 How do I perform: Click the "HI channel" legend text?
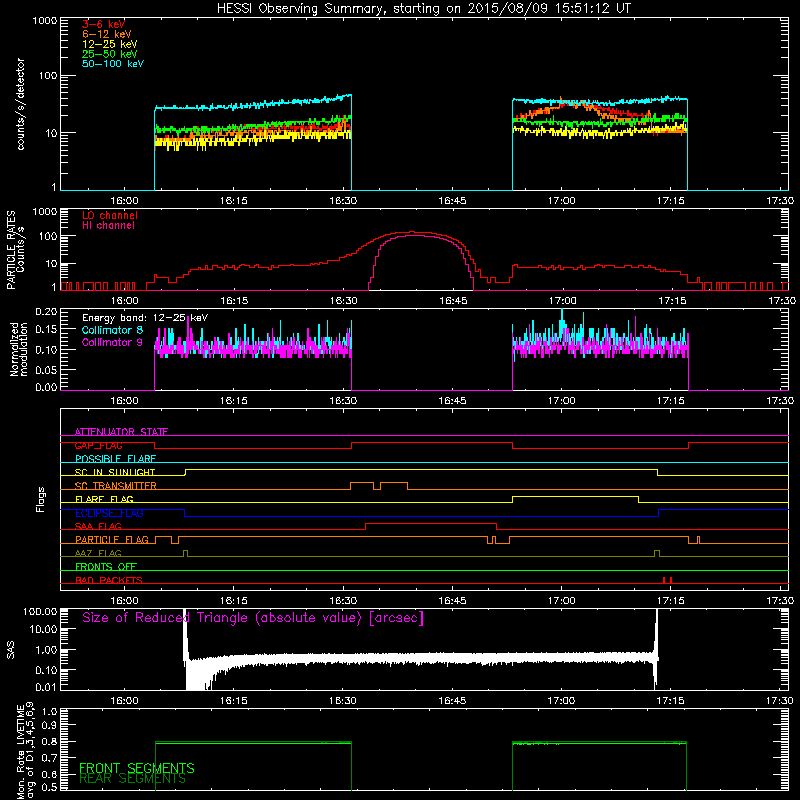tap(108, 225)
